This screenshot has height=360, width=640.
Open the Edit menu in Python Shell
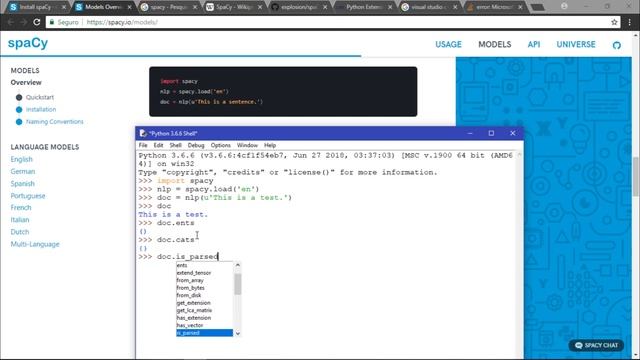158,145
